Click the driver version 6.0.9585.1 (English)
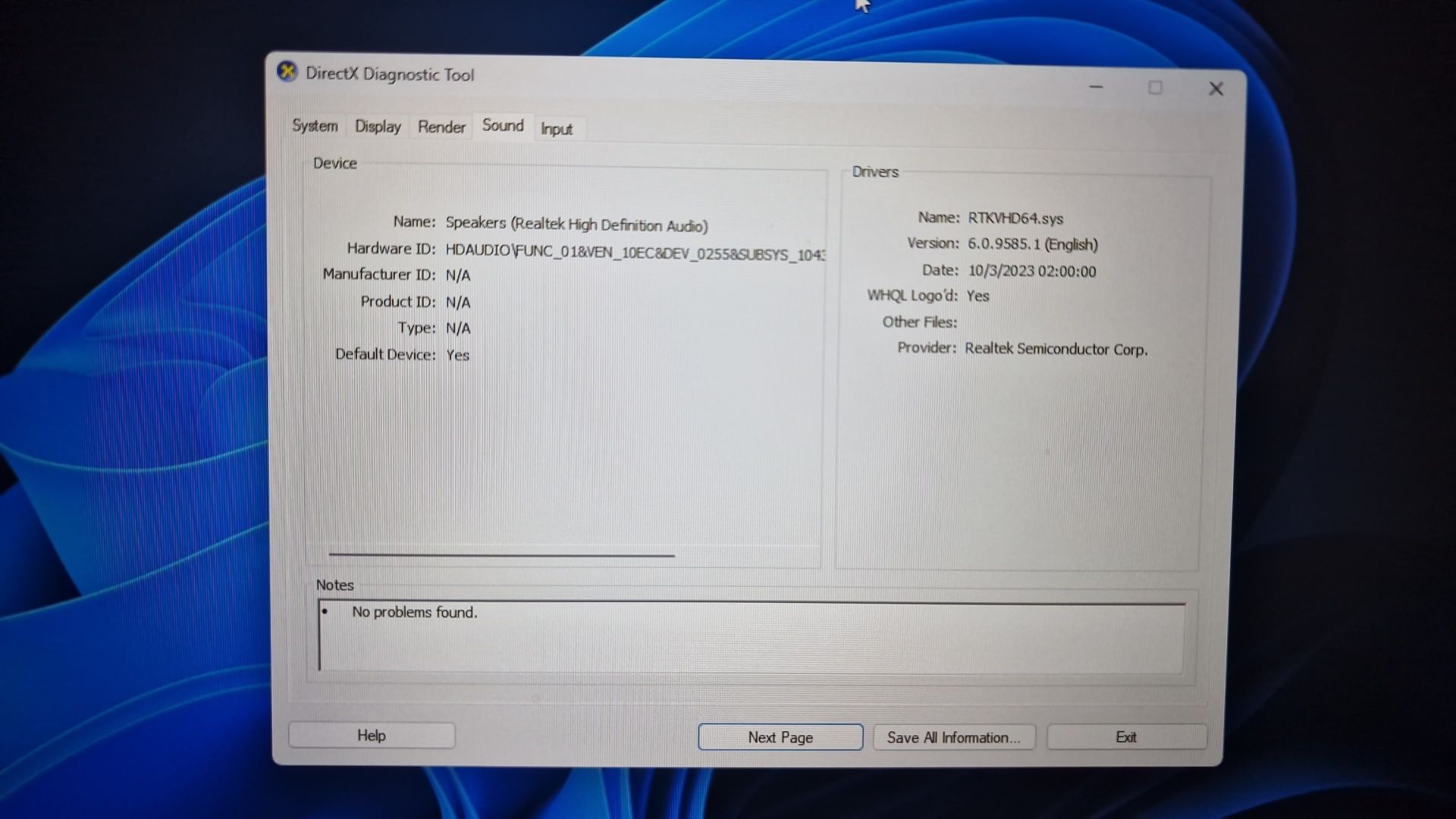Screen dimensions: 1456x819 point(1033,244)
